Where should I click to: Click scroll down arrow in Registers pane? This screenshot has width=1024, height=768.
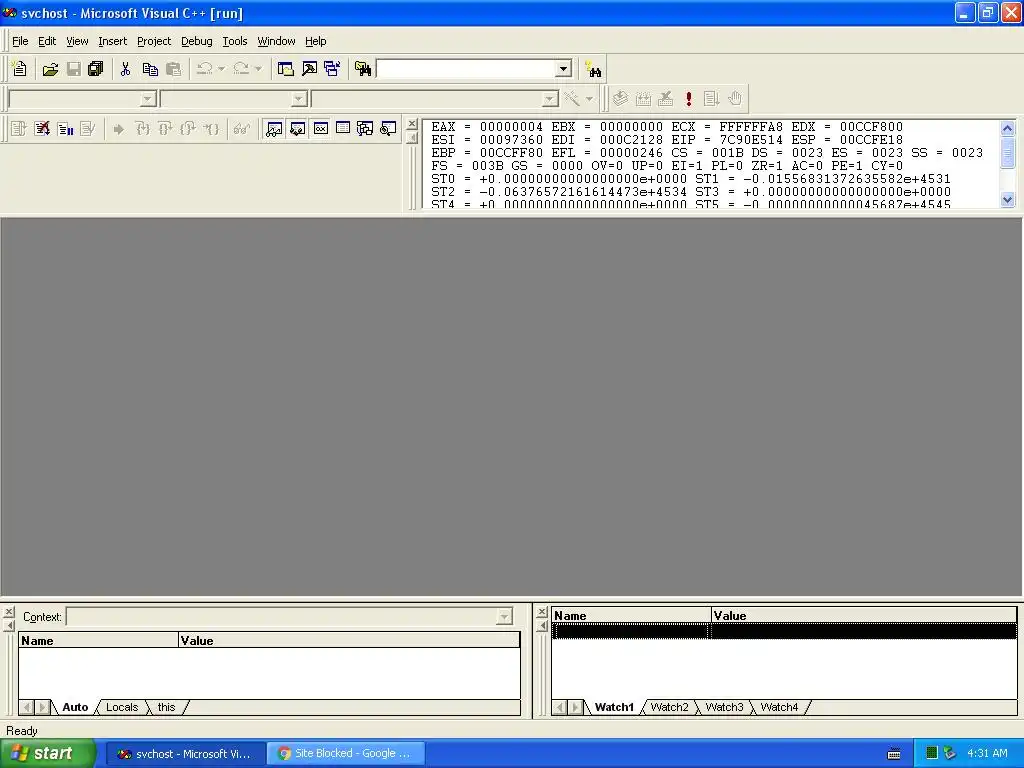point(1007,200)
